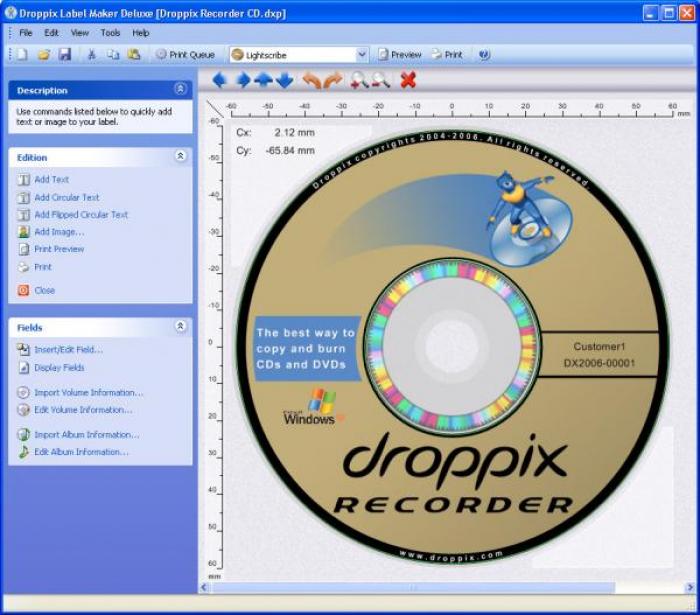Open the View menu

[79, 33]
